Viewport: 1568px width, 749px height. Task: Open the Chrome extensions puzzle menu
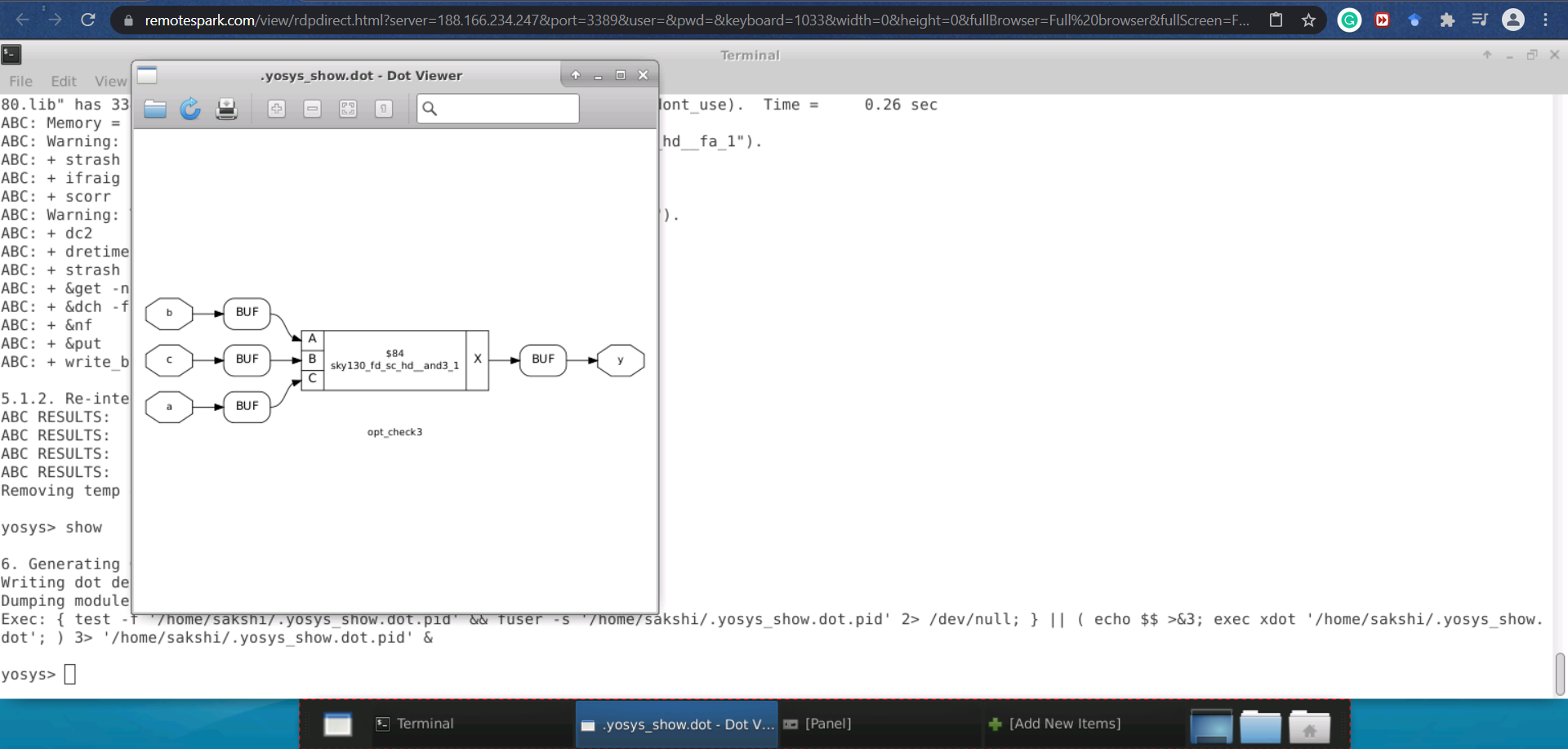(1447, 20)
